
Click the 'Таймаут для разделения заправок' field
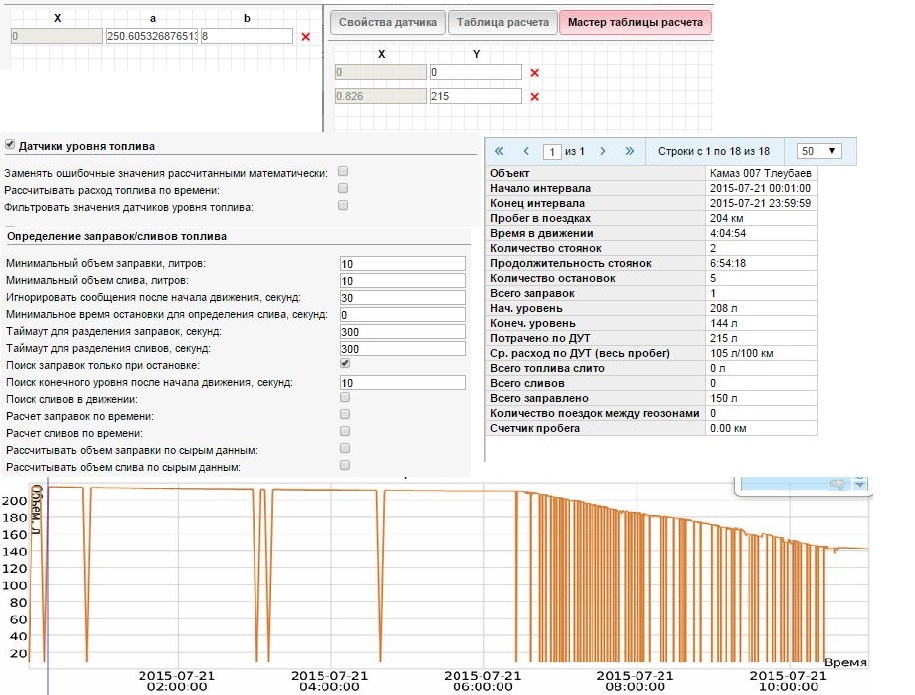pos(402,332)
